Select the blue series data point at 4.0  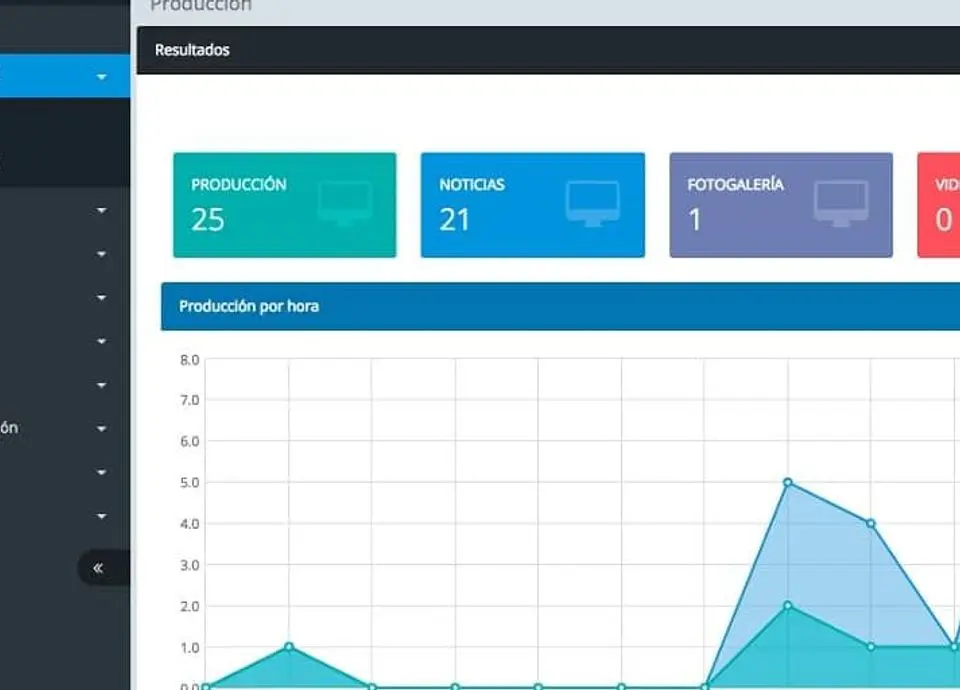click(871, 523)
